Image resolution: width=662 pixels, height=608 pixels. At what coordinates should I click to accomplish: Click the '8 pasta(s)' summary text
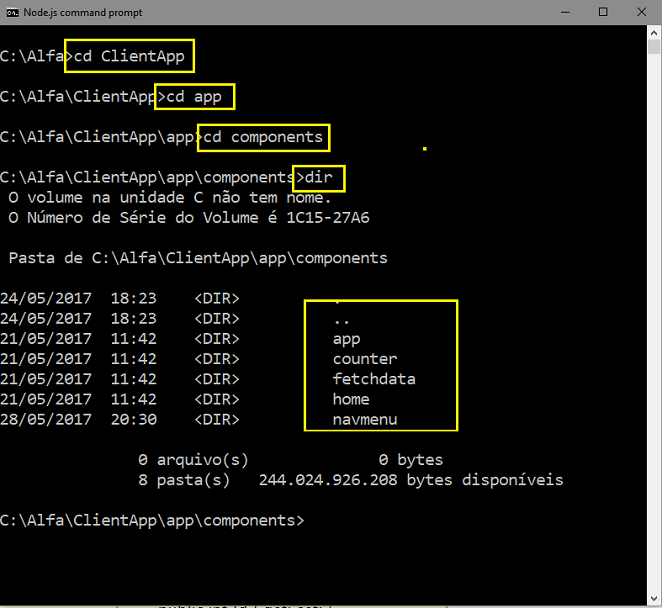(x=184, y=480)
